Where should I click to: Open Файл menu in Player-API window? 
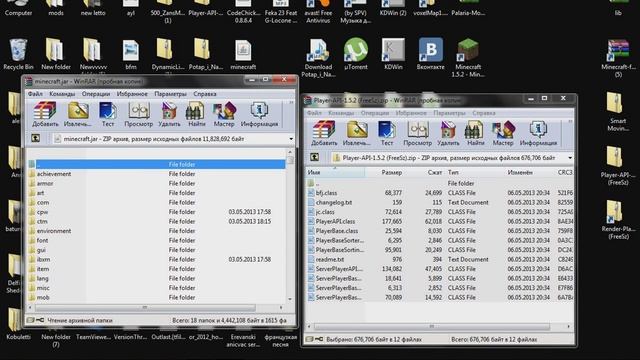click(x=314, y=113)
